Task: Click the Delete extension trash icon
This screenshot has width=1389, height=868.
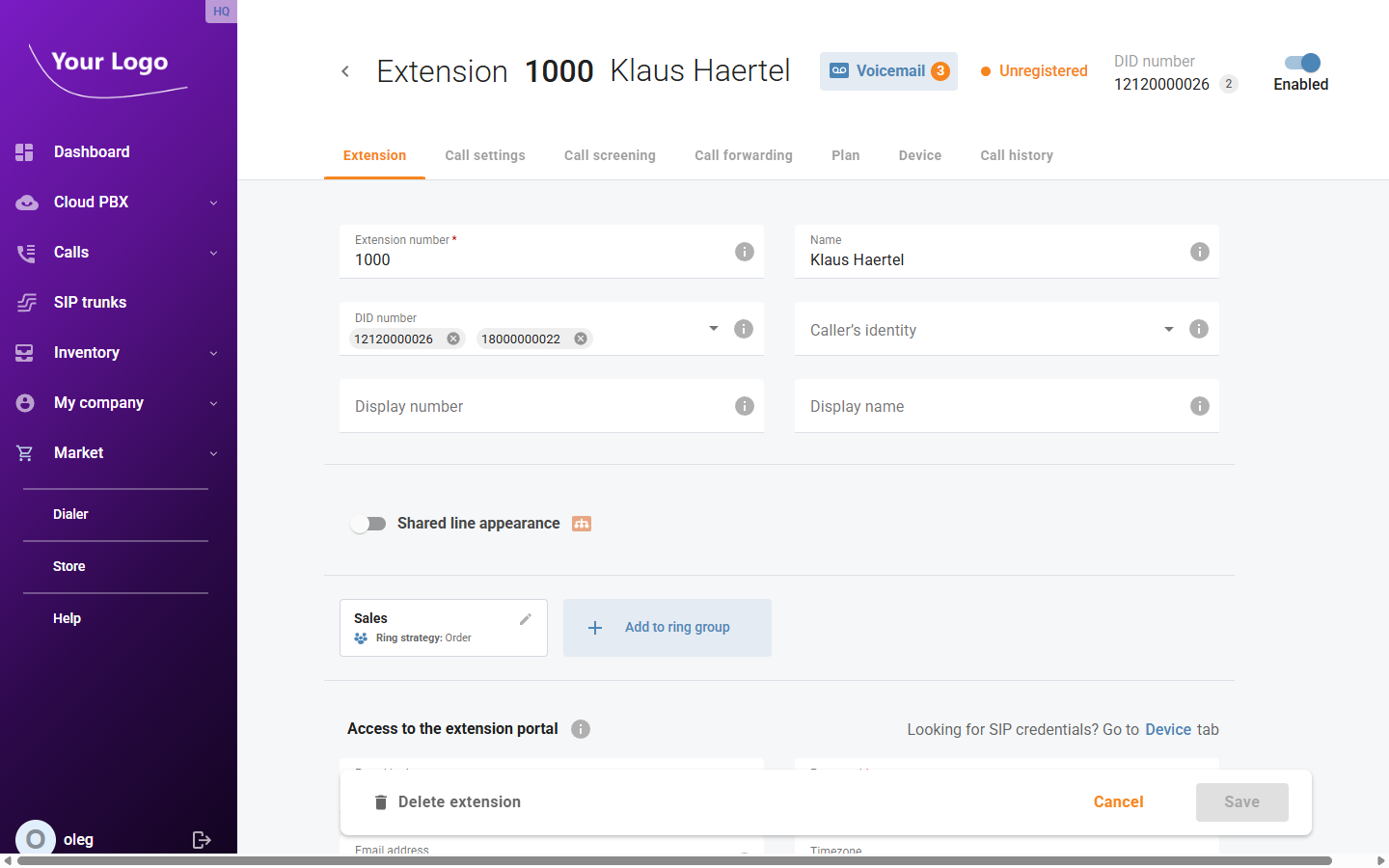Action: click(x=380, y=801)
